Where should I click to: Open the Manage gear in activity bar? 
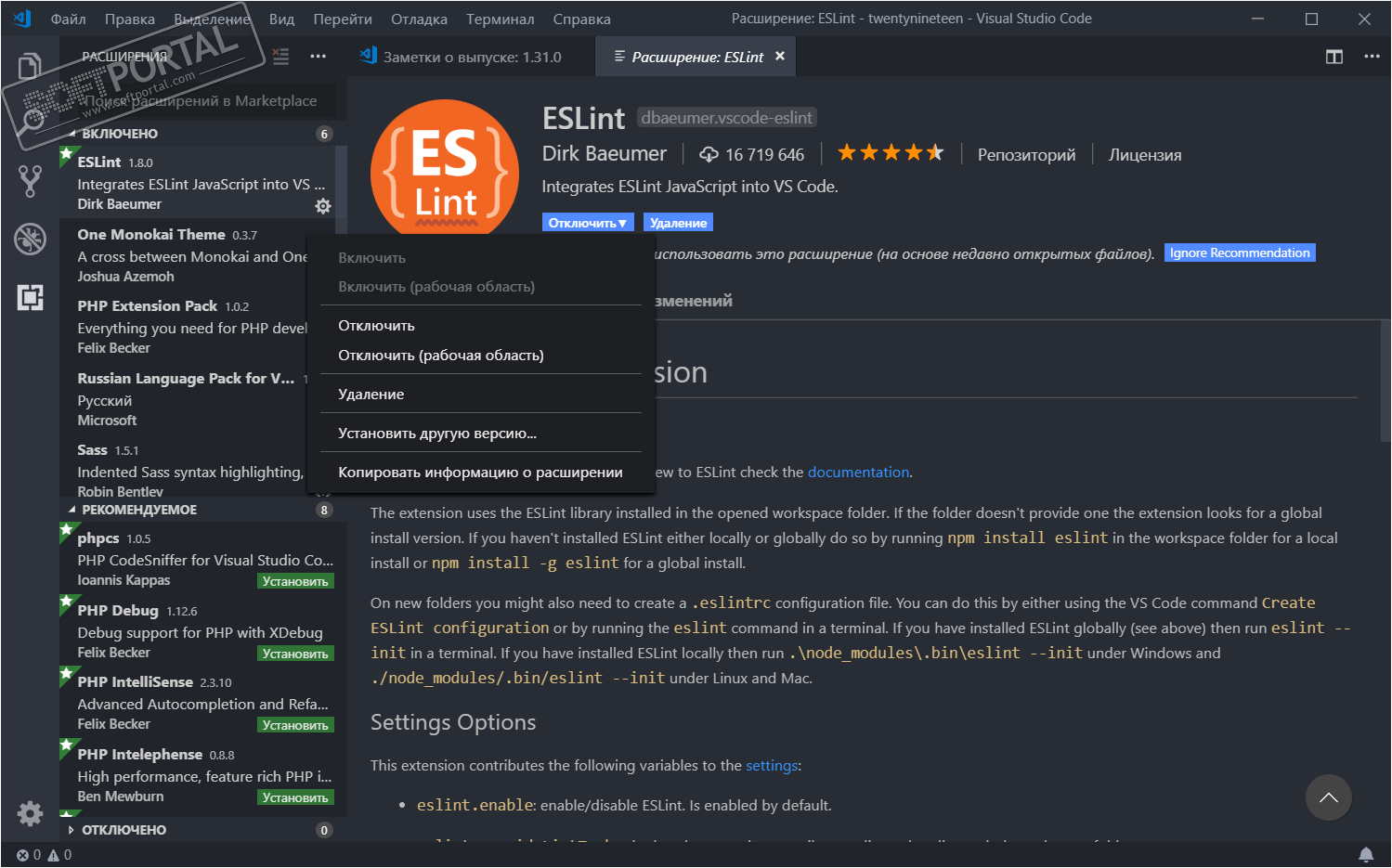point(30,813)
